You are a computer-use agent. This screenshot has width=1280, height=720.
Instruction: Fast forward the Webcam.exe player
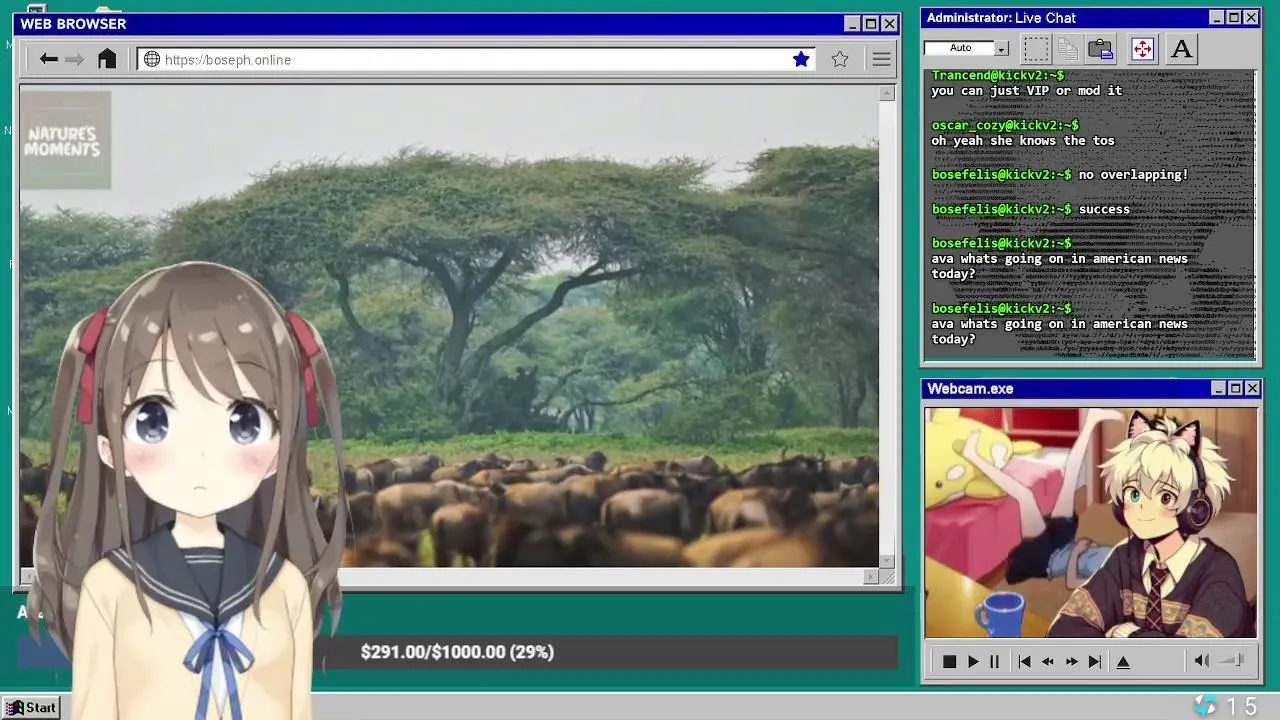tap(1072, 662)
